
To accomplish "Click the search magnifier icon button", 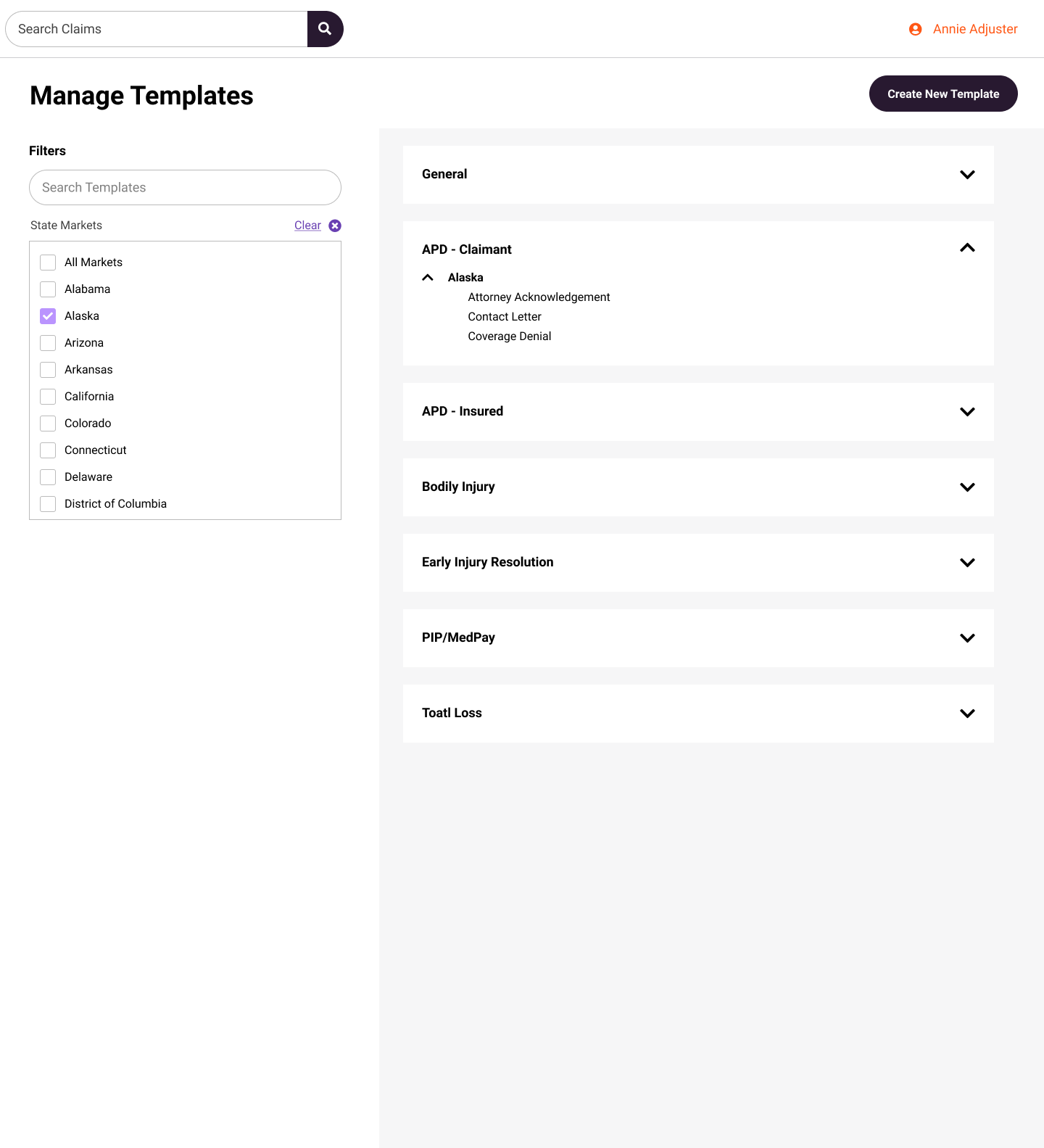I will tap(325, 29).
